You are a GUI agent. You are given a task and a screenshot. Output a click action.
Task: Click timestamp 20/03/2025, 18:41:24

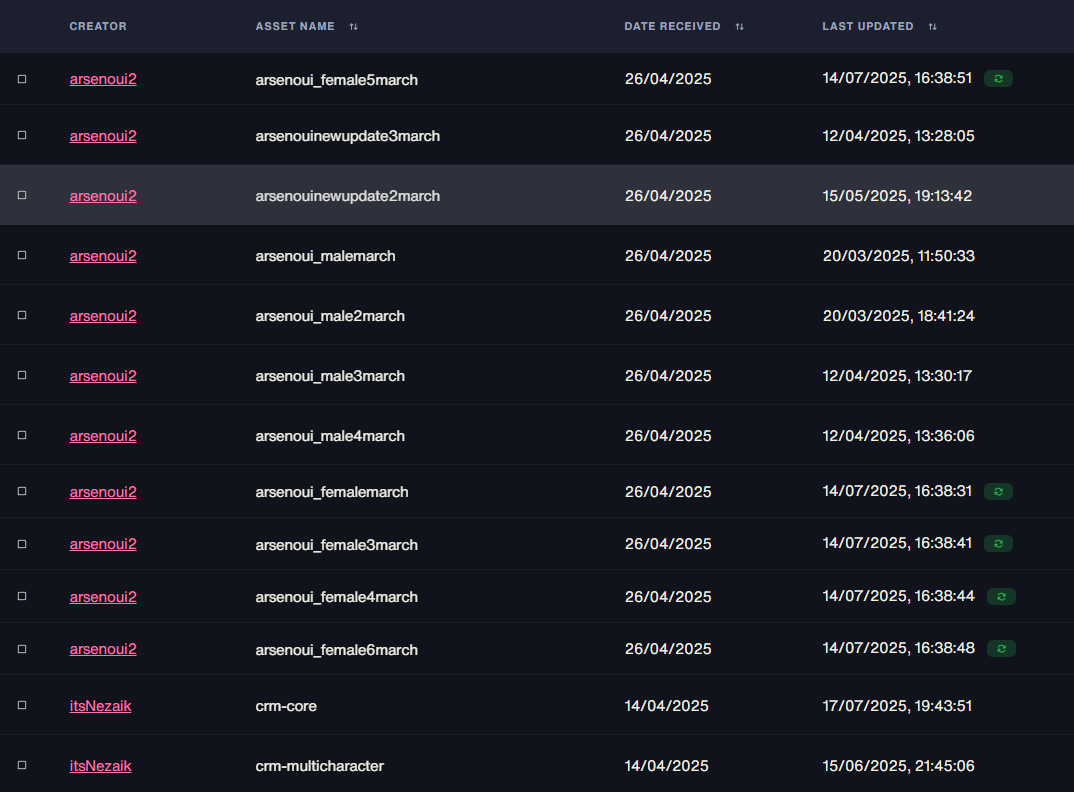(898, 316)
